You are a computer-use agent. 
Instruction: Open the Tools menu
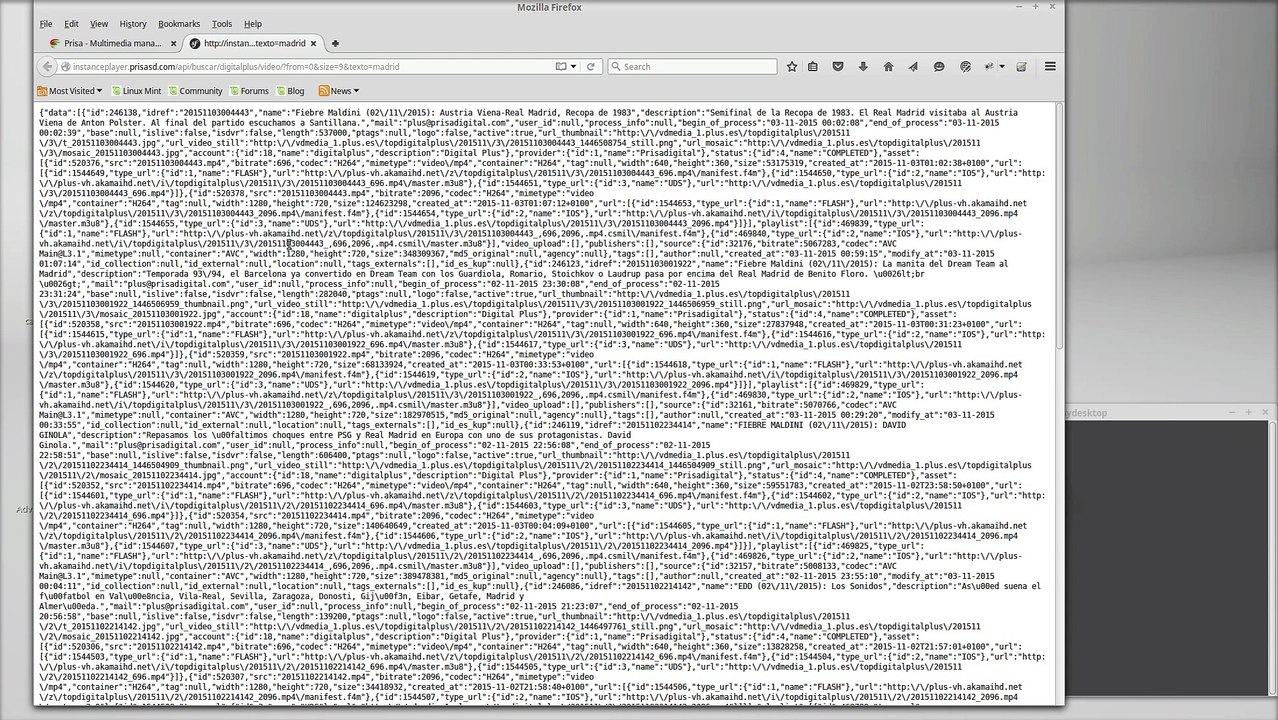pos(222,24)
